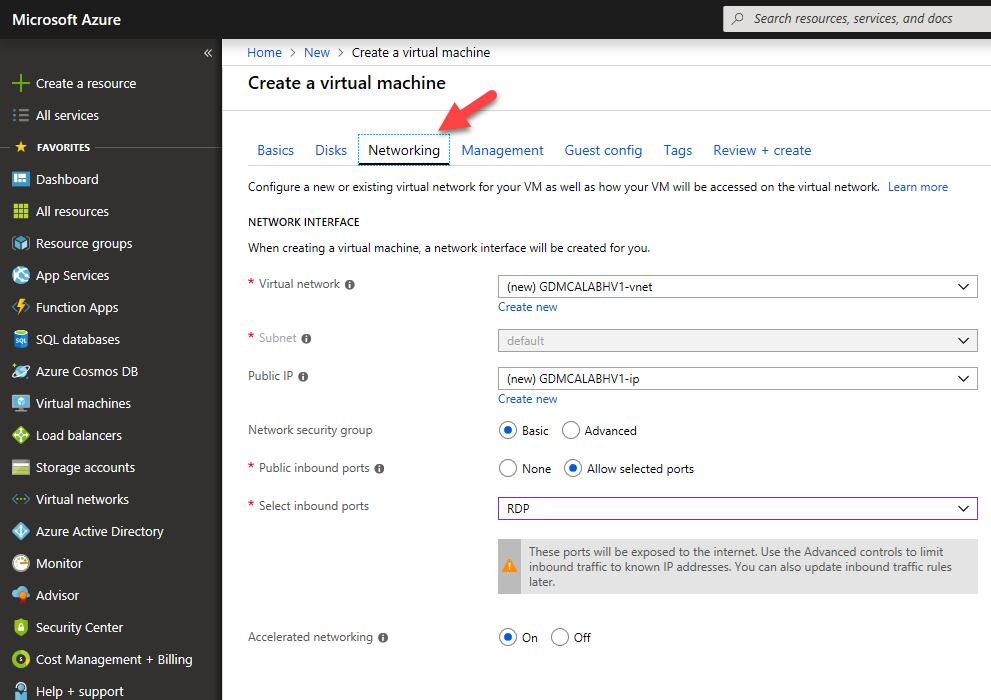This screenshot has width=991, height=700.
Task: Click Create new under Virtual network
Action: [x=528, y=307]
